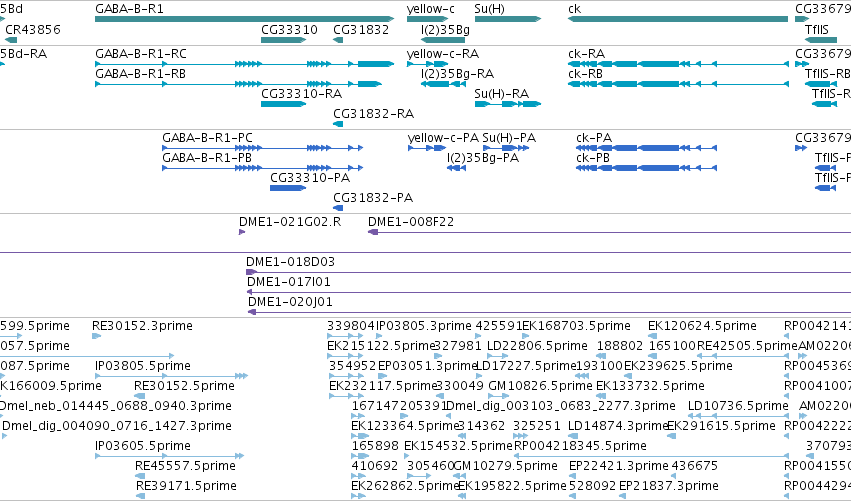The image size is (851, 501).
Task: Open protein GABA-B-R1-PB
Action: point(207,158)
